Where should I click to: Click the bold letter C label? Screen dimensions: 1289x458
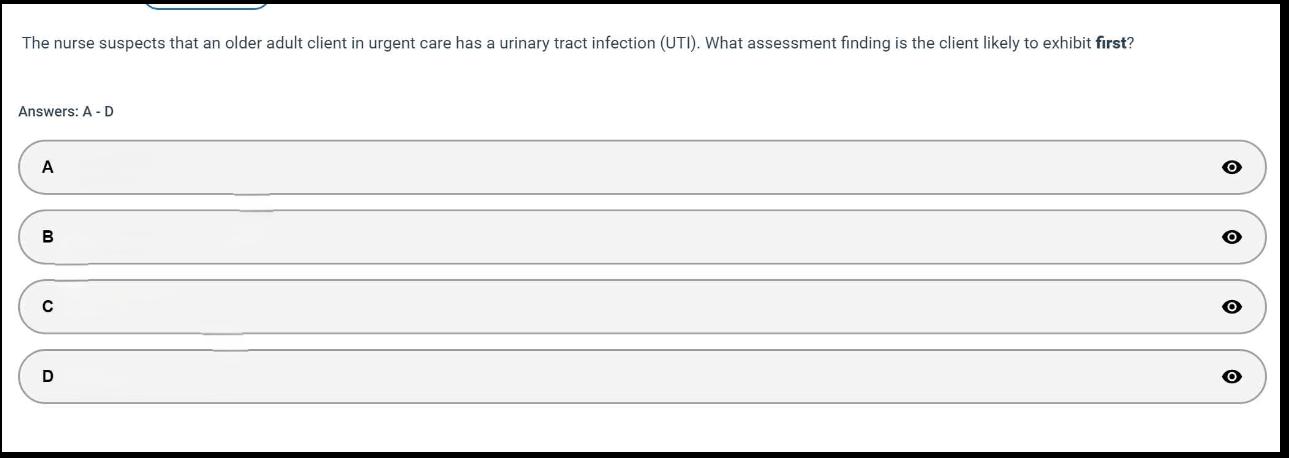click(x=47, y=307)
